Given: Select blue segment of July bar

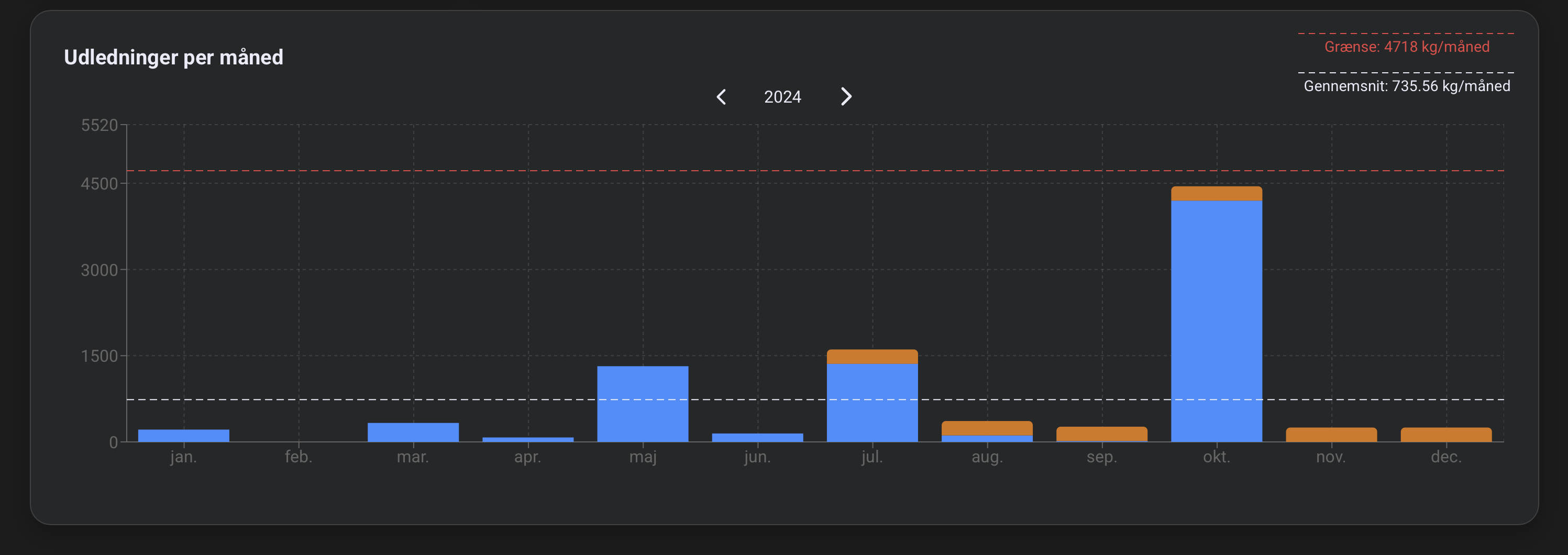Looking at the screenshot, I should click(873, 403).
